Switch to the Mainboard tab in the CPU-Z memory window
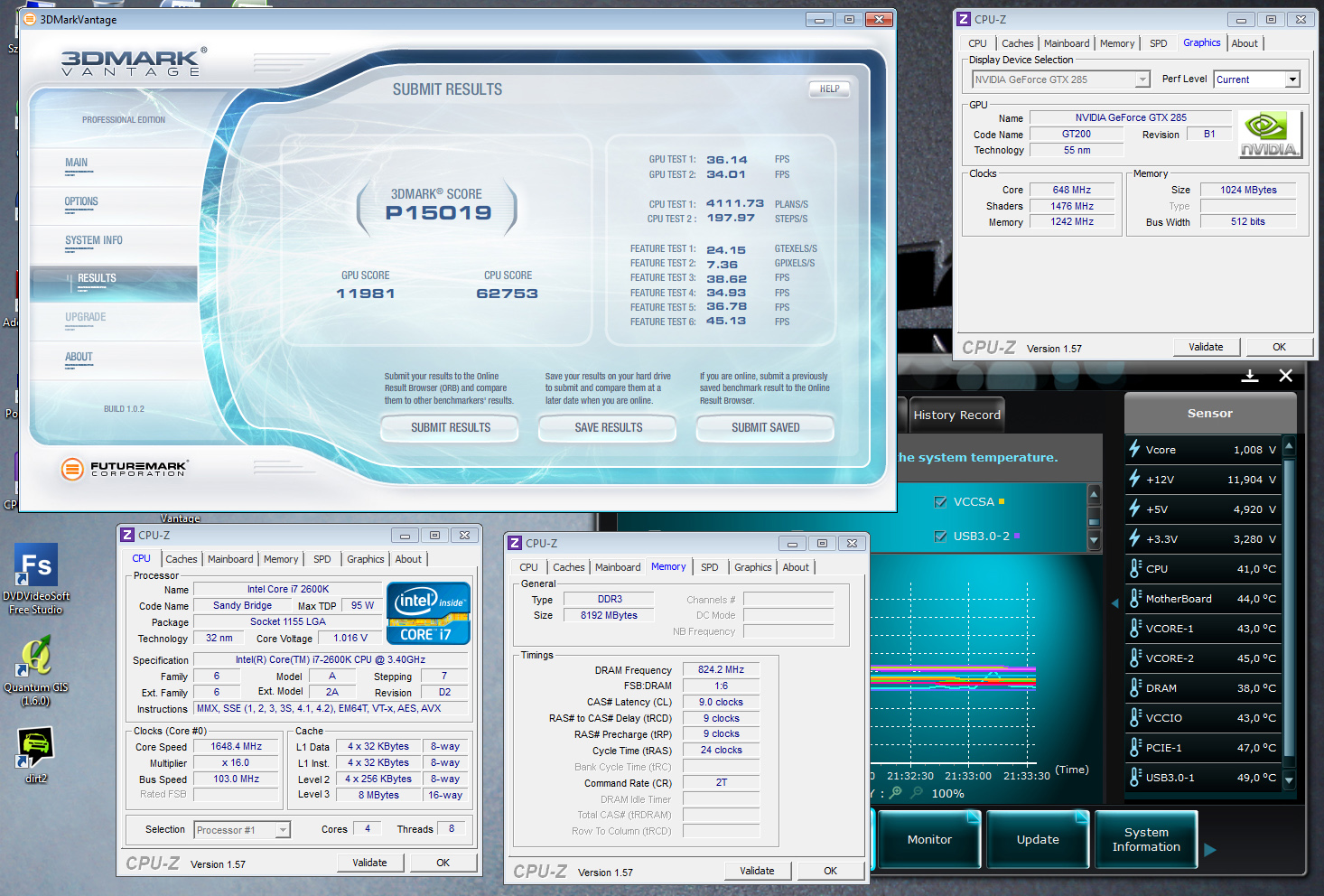Viewport: 1324px width, 896px height. (618, 567)
